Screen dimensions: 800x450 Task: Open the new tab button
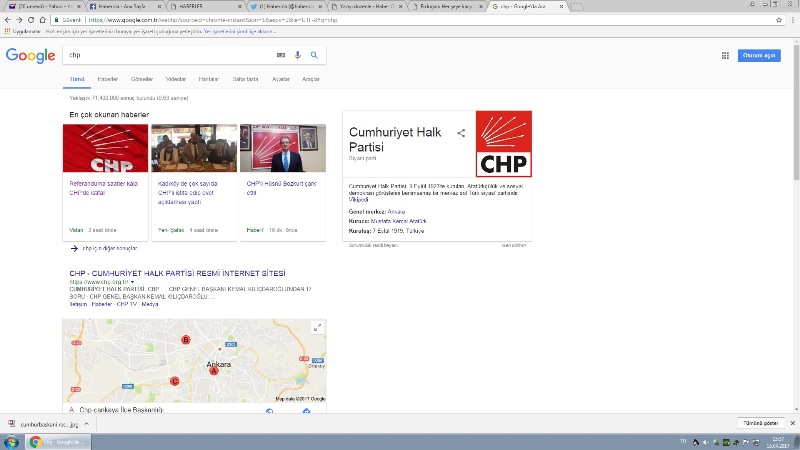[x=577, y=7]
